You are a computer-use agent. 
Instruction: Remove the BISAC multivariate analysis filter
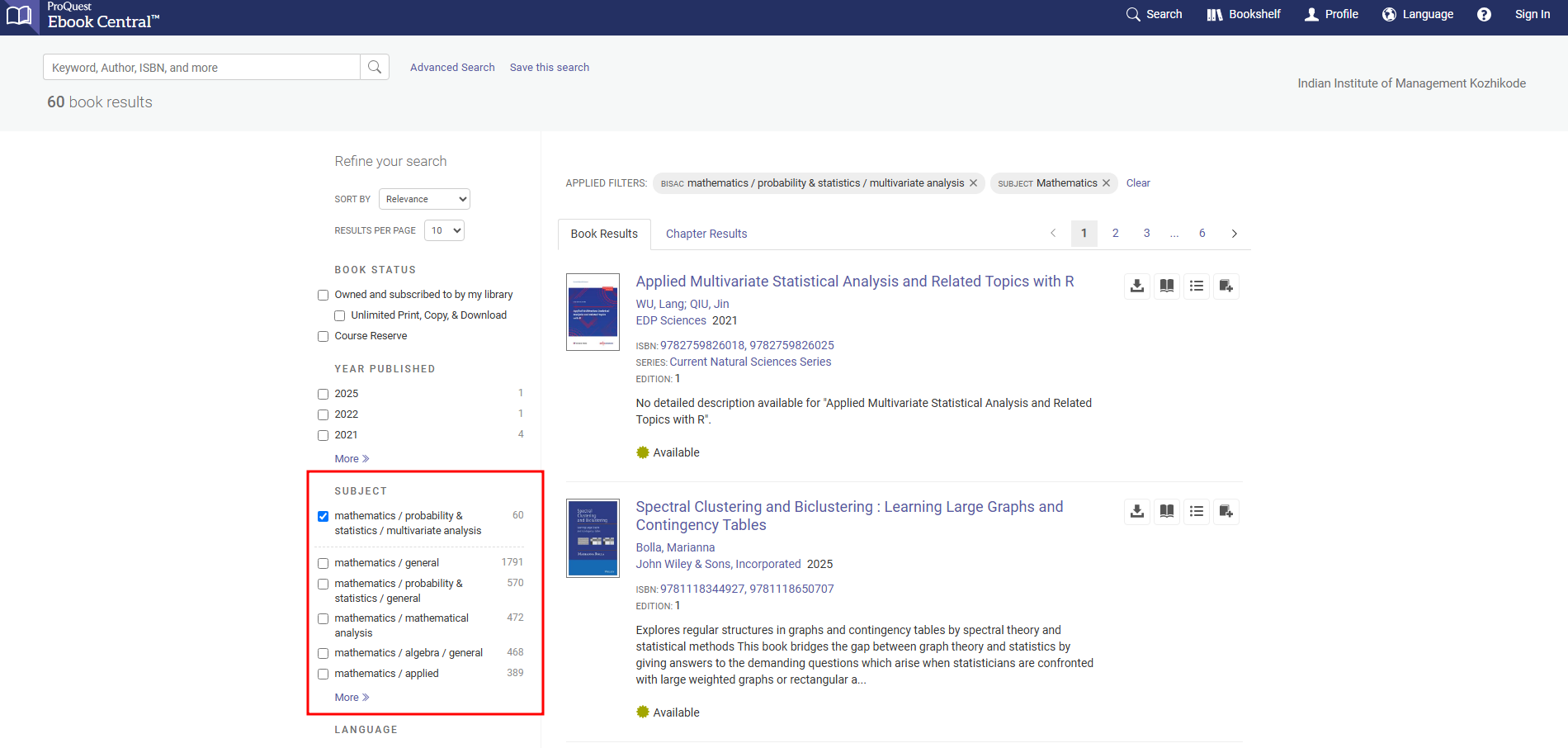point(973,183)
